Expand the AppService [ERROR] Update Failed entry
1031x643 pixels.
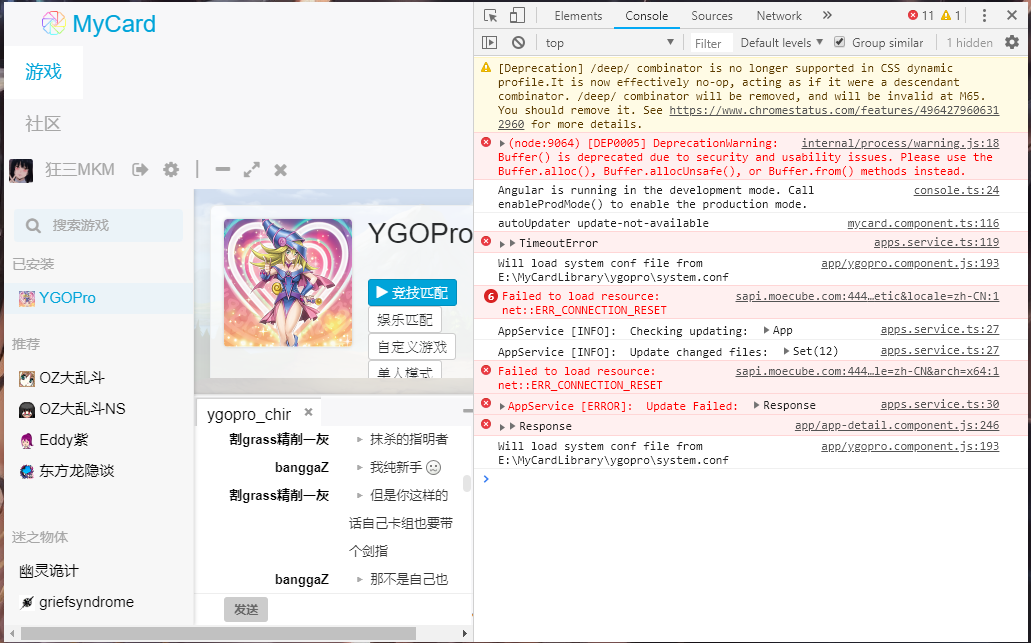click(502, 406)
